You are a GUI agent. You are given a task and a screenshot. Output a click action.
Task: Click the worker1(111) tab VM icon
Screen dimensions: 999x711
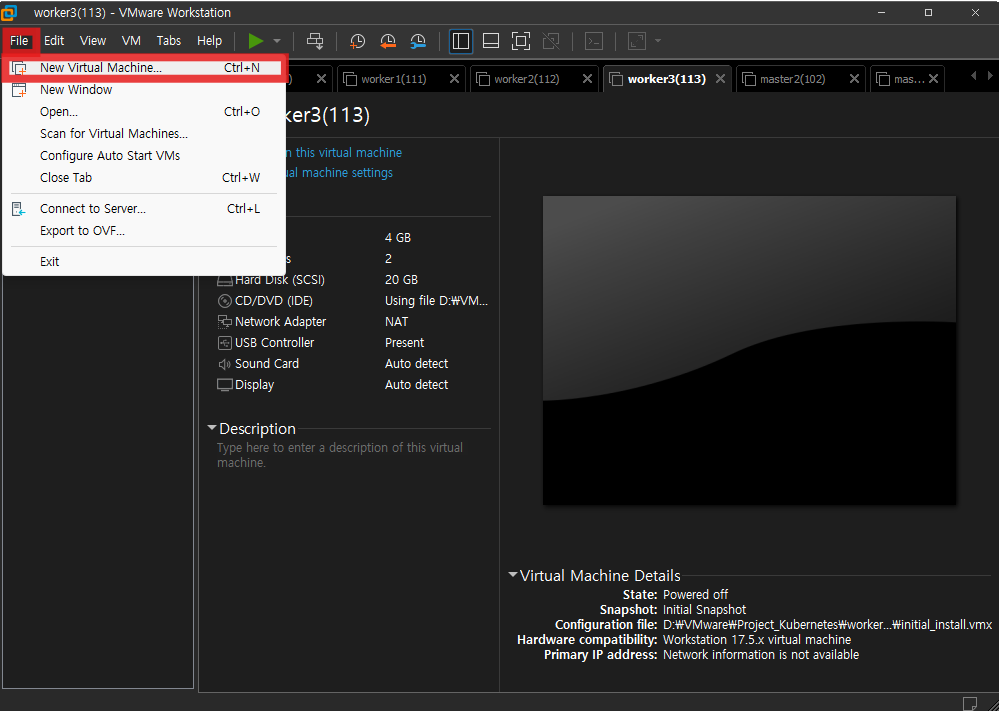[x=350, y=79]
